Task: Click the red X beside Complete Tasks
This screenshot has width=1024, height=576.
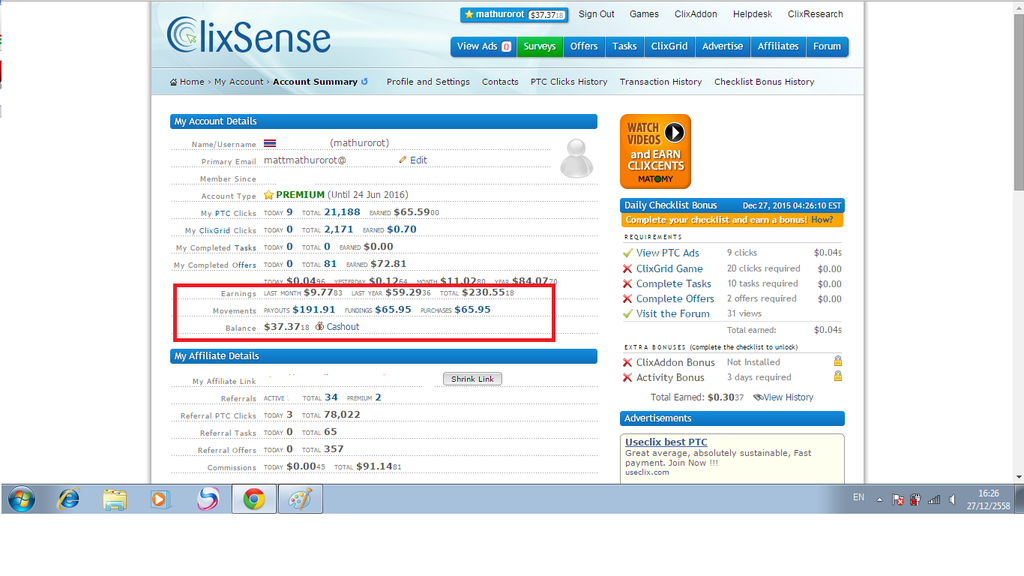Action: 628,283
